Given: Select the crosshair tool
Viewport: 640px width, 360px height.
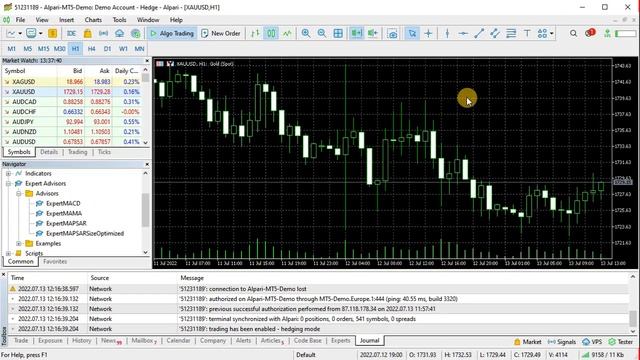Looking at the screenshot, I should coord(428,33).
